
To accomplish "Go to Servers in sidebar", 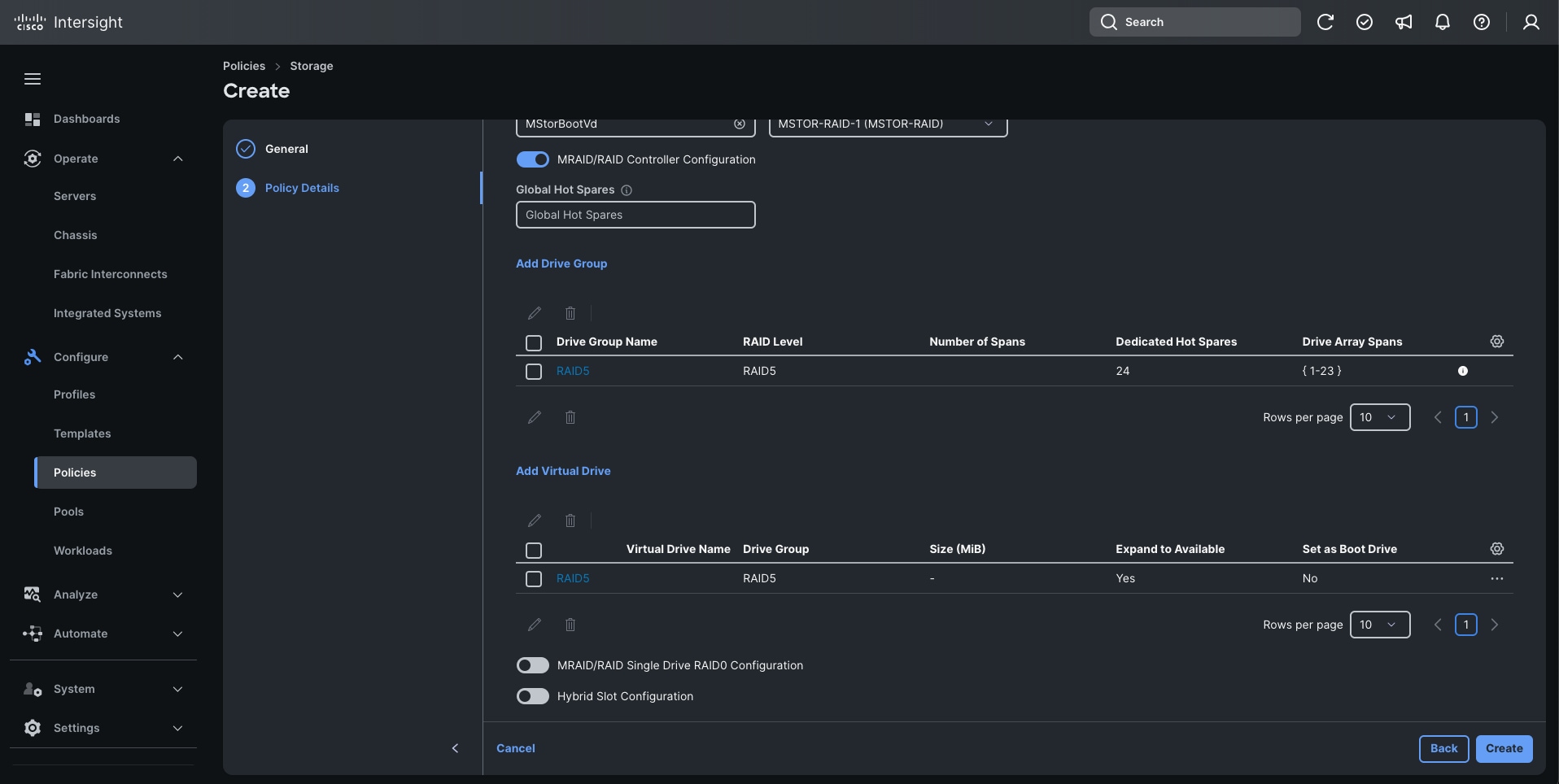I will pos(75,196).
